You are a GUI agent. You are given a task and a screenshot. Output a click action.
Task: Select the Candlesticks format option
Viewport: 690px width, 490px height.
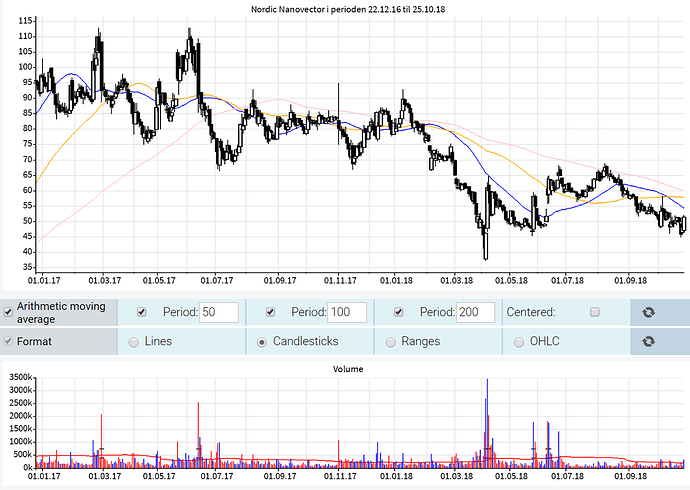point(262,342)
